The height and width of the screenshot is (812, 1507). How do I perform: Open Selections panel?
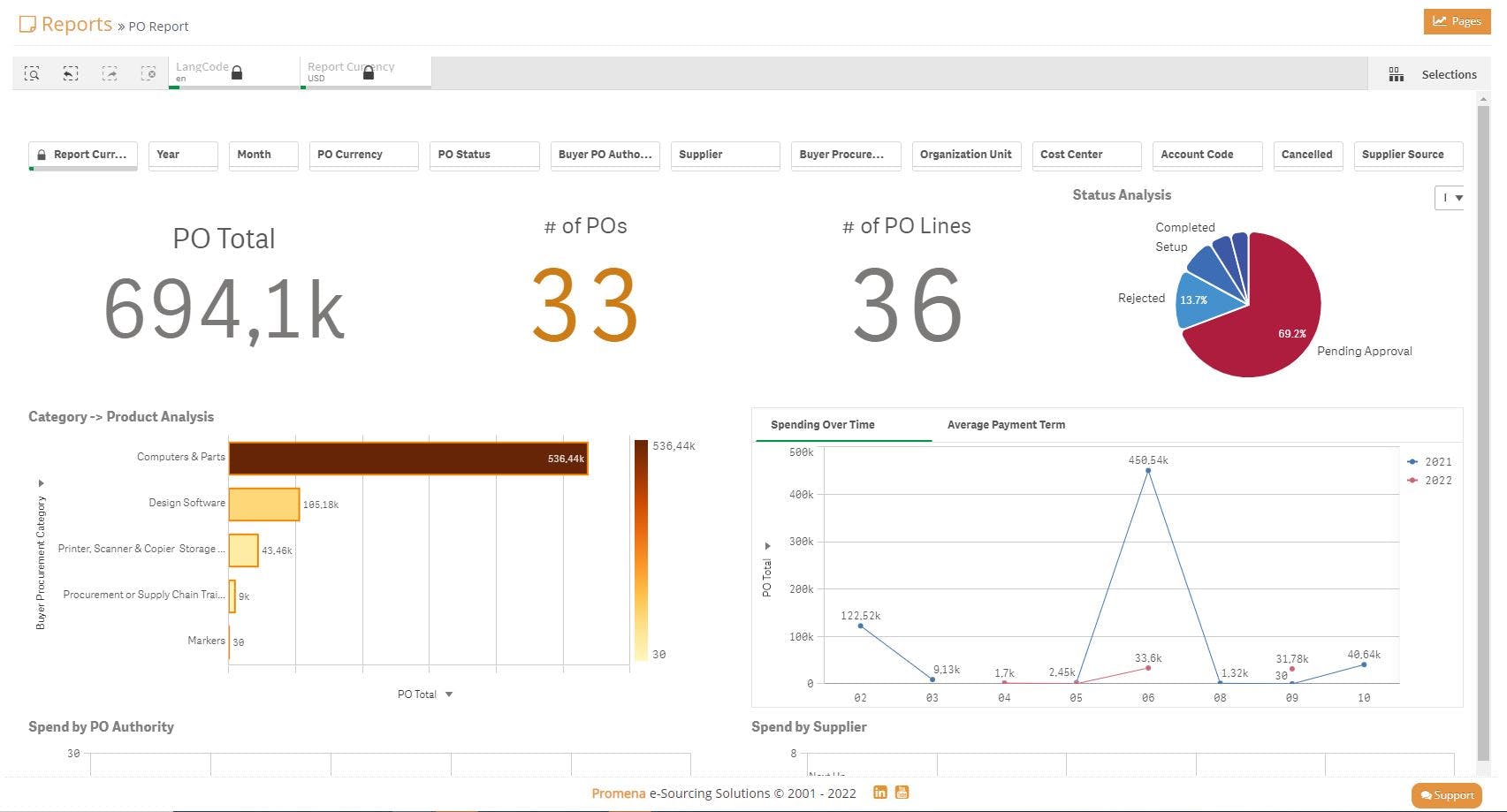[x=1432, y=74]
